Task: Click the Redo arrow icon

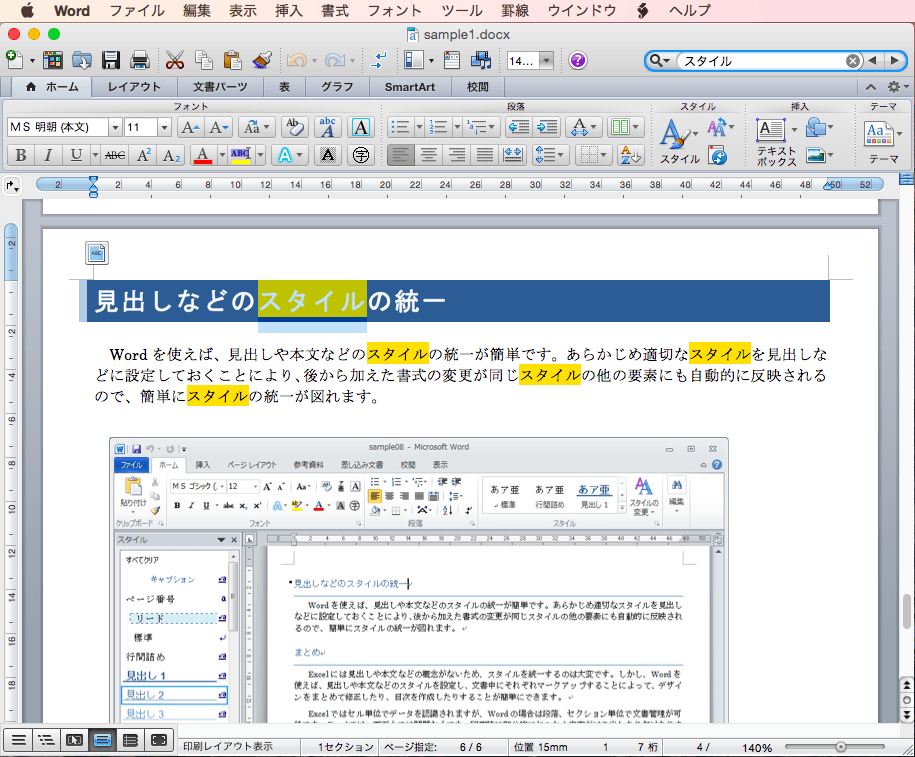Action: point(335,60)
